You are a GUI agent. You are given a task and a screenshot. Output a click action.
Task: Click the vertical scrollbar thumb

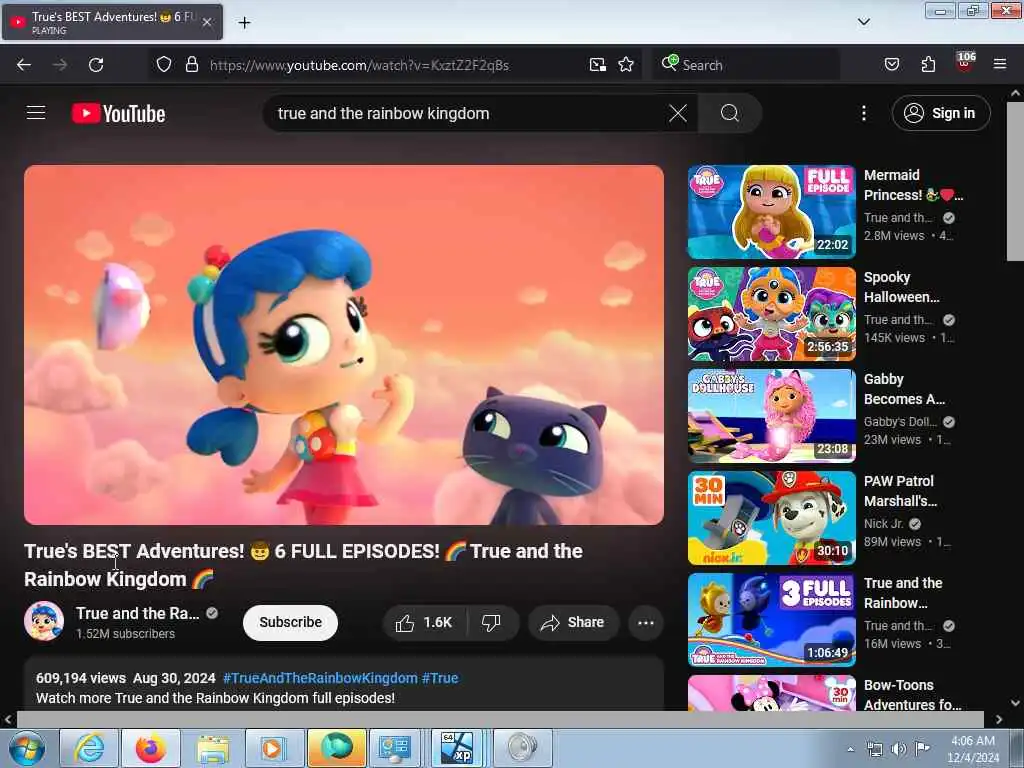pos(1015,182)
